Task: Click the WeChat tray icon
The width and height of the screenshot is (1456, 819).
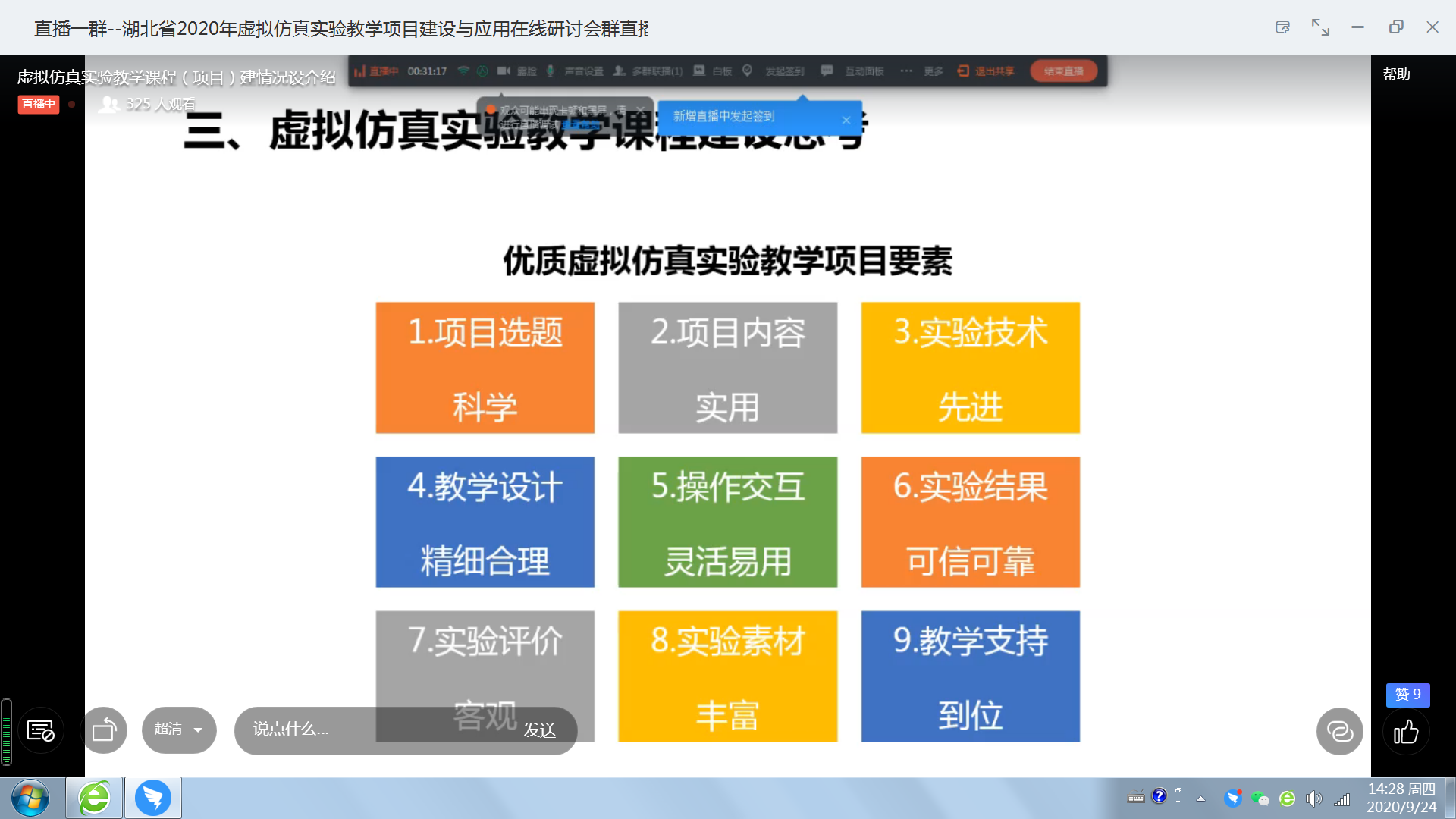Action: click(x=1260, y=799)
